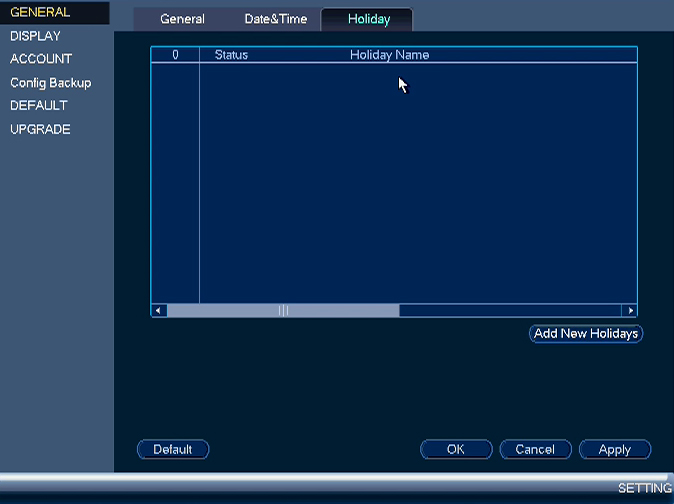Select the DEFAULT sidebar item
The width and height of the screenshot is (674, 504).
tap(39, 105)
